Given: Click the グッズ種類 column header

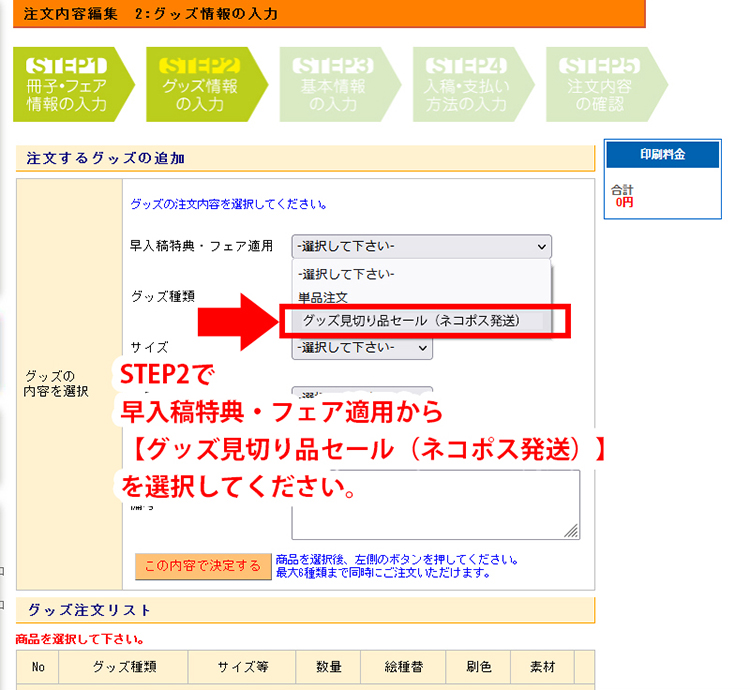Looking at the screenshot, I should (125, 667).
